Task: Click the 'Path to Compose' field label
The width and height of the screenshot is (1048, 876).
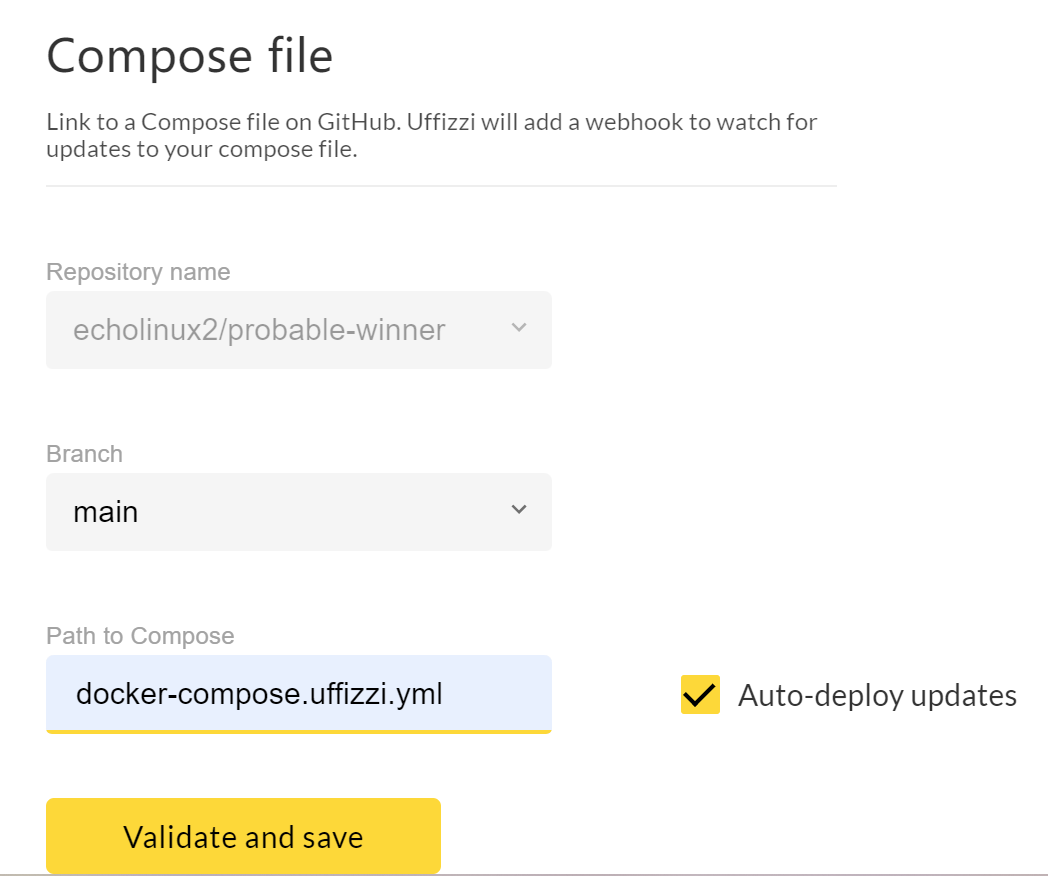Action: point(140,636)
